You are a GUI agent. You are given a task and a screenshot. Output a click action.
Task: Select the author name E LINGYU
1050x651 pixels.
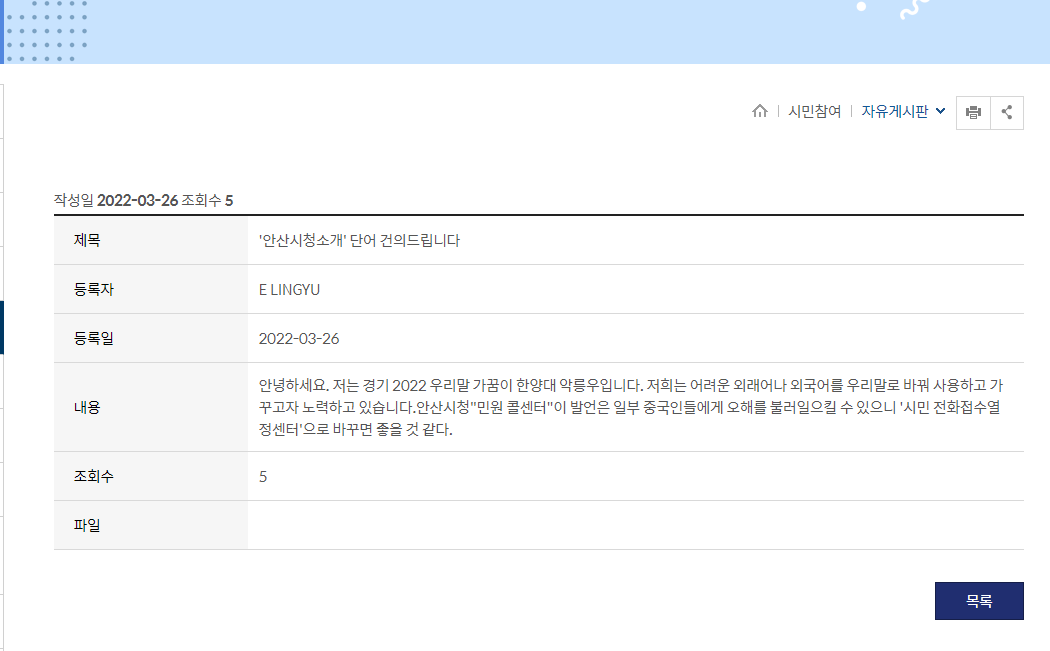click(x=289, y=290)
